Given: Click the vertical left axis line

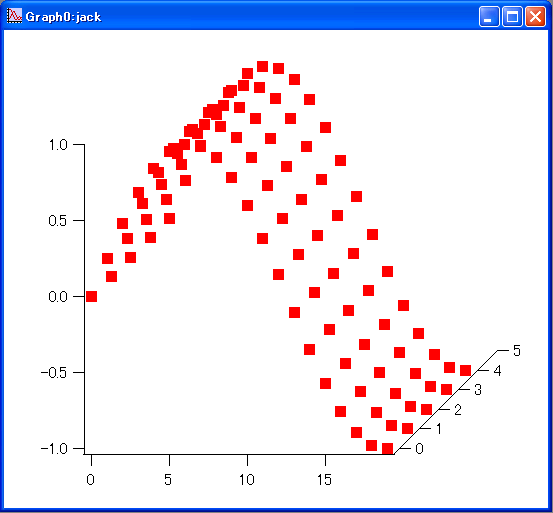Looking at the screenshot, I should click(84, 299).
